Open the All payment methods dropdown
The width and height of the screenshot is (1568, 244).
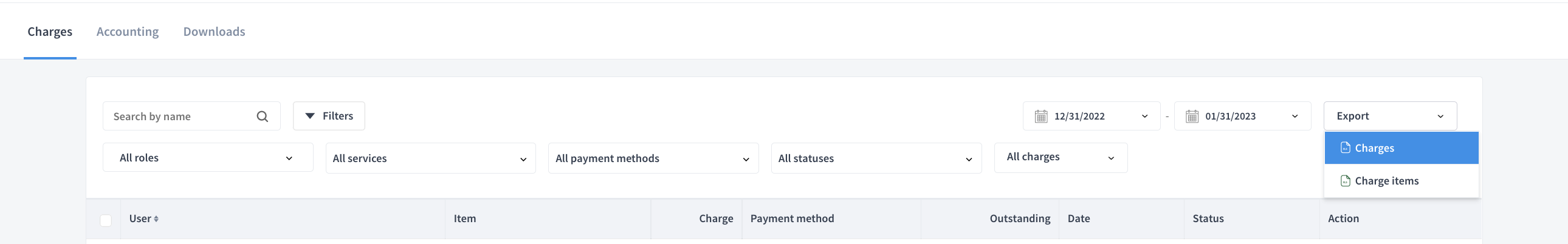[653, 158]
